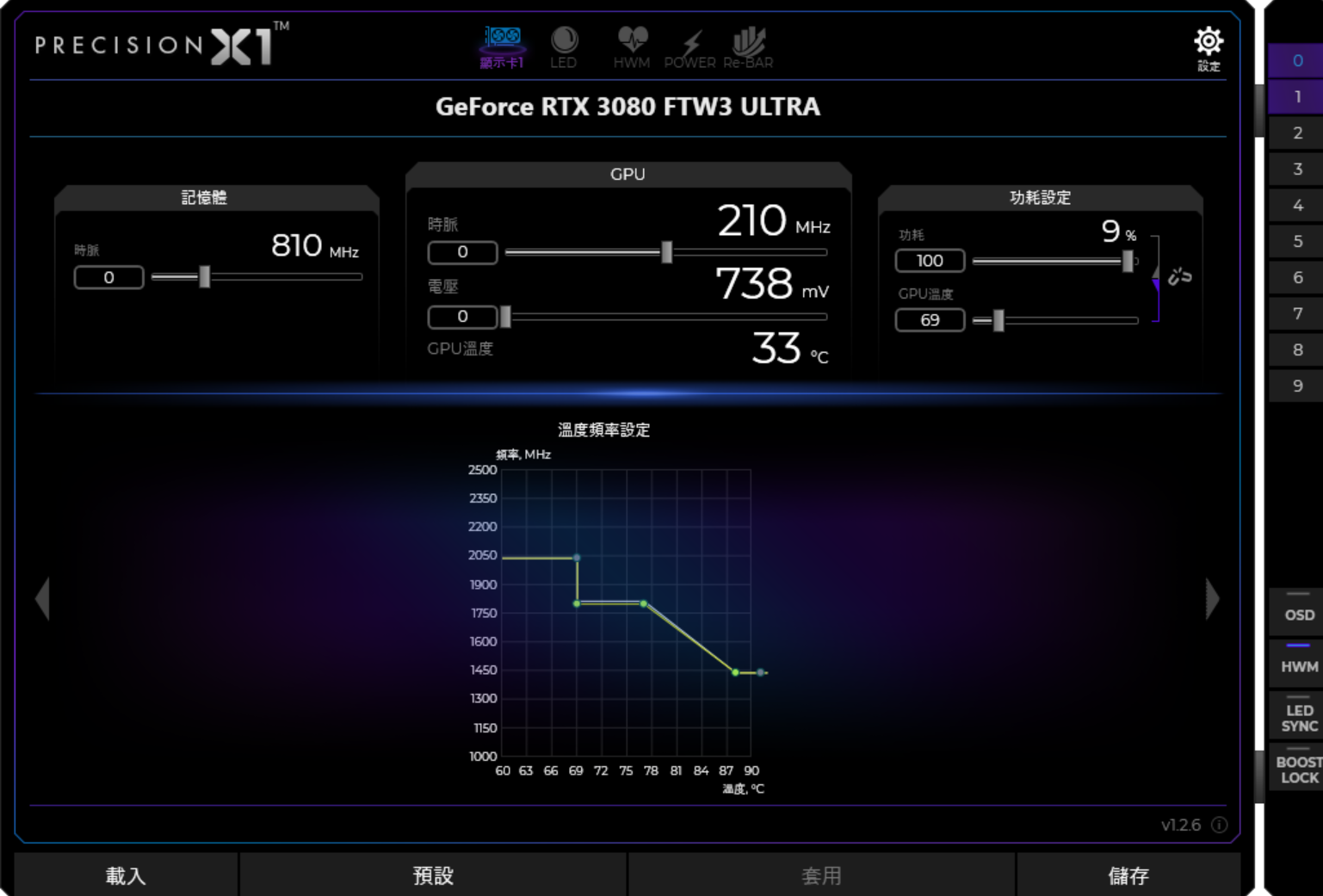Click the GPU clock slider handle
The image size is (1323, 896).
tap(666, 252)
